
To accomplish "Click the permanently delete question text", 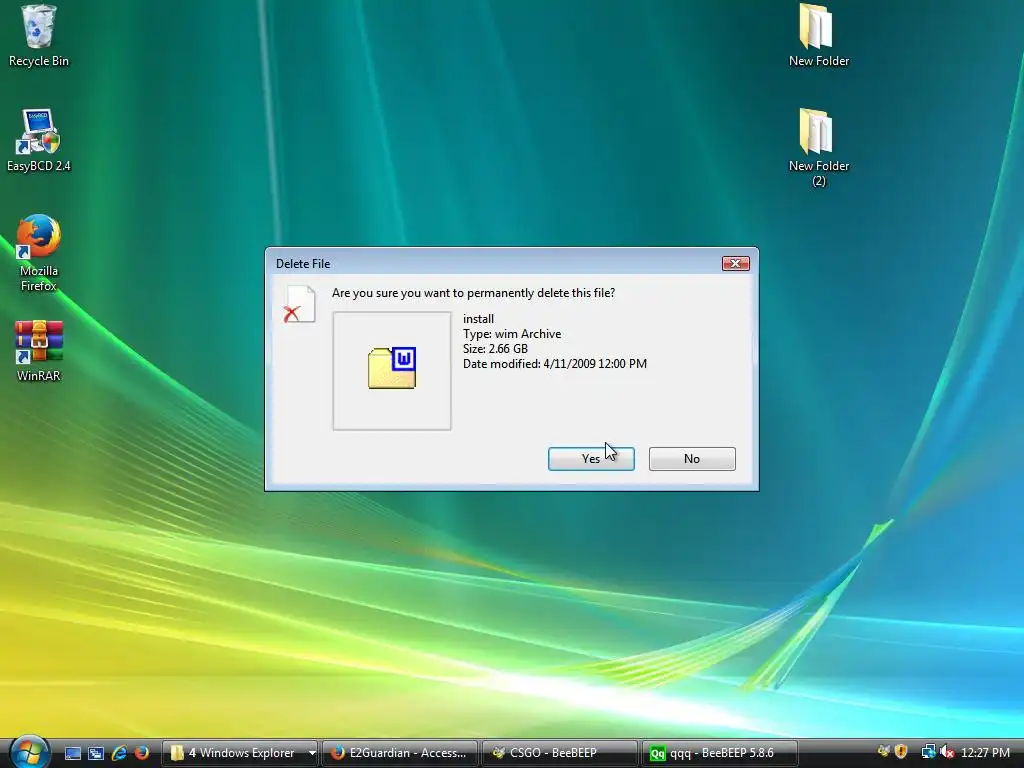I will click(x=473, y=293).
